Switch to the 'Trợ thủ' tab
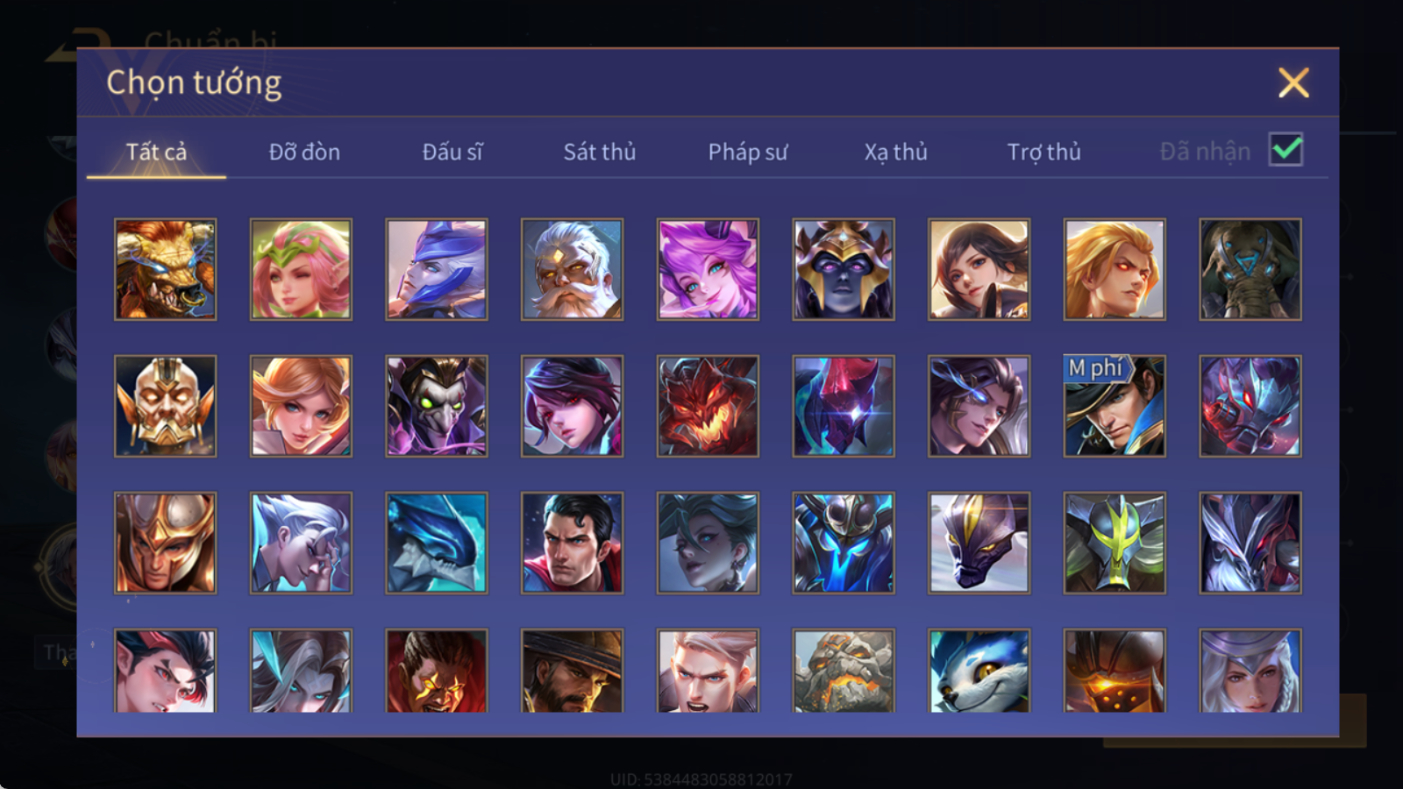Viewport: 1403px width, 789px height. pos(1044,152)
